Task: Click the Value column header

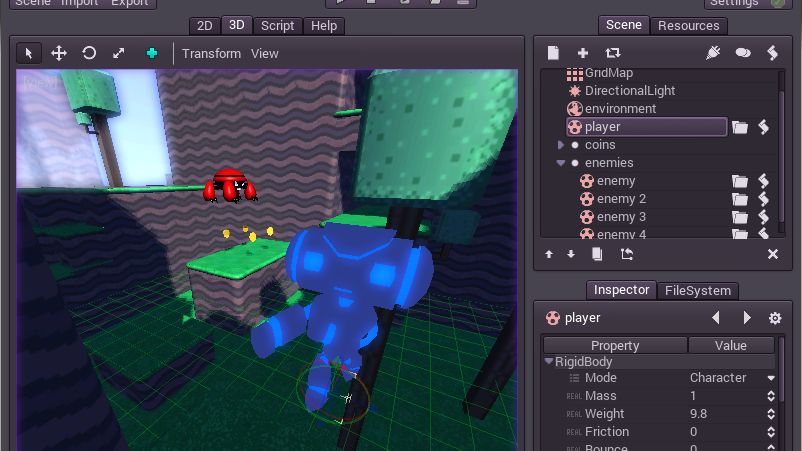Action: tap(730, 346)
